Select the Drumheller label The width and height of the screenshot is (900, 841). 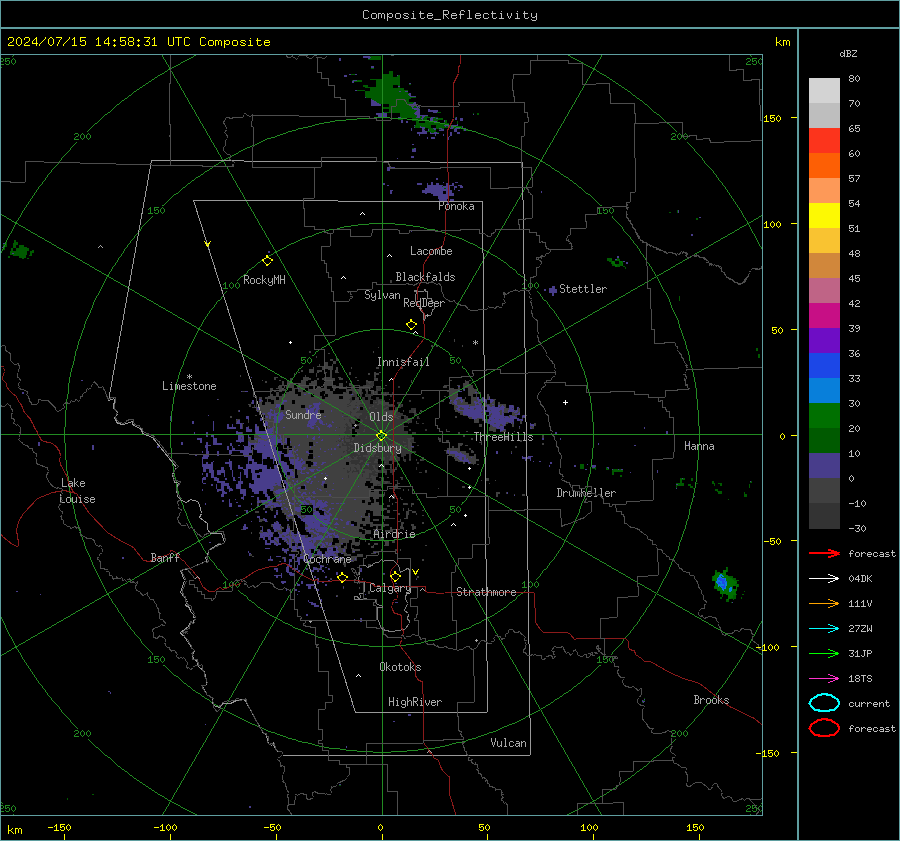coord(586,493)
